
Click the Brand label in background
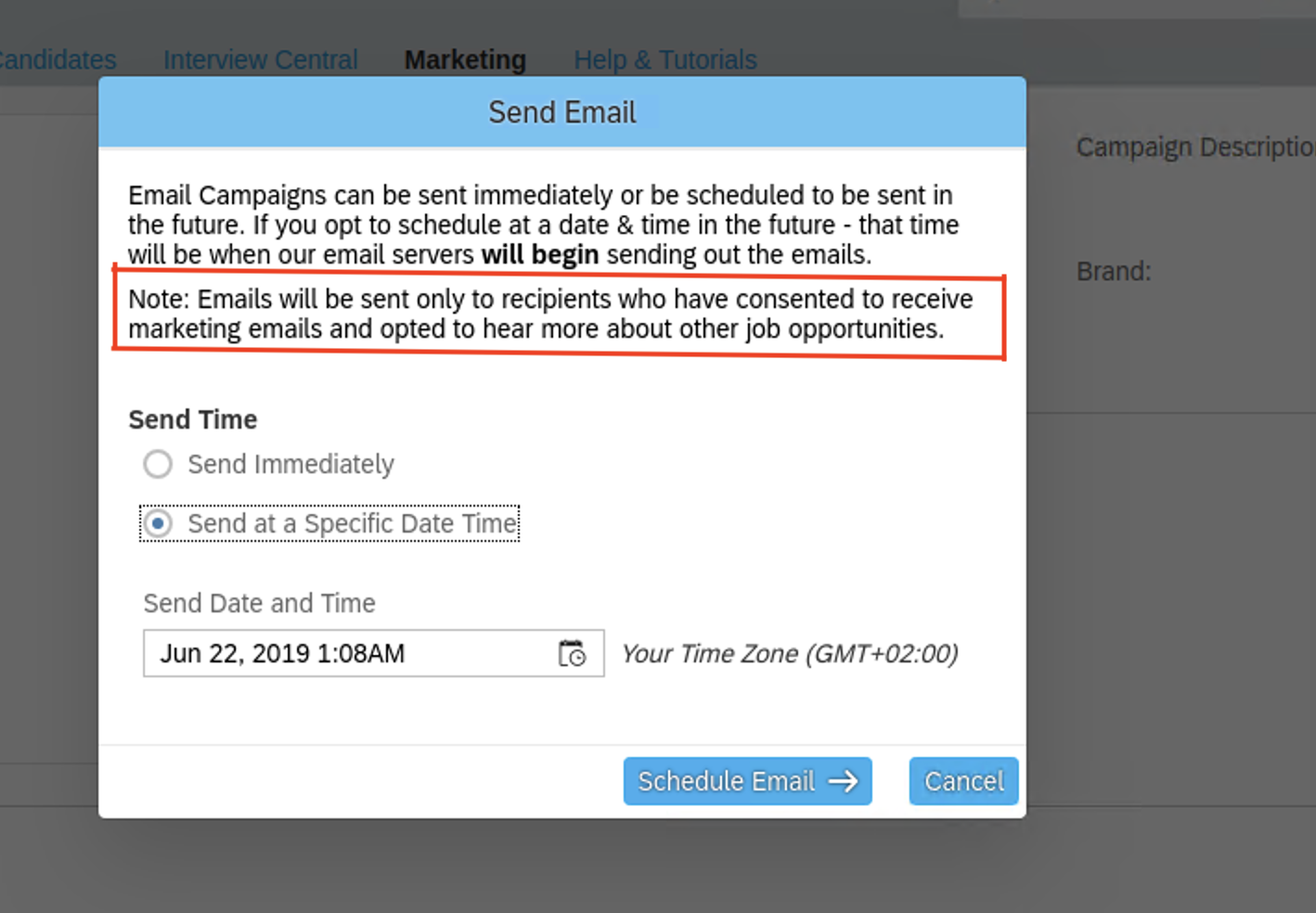click(x=1114, y=271)
